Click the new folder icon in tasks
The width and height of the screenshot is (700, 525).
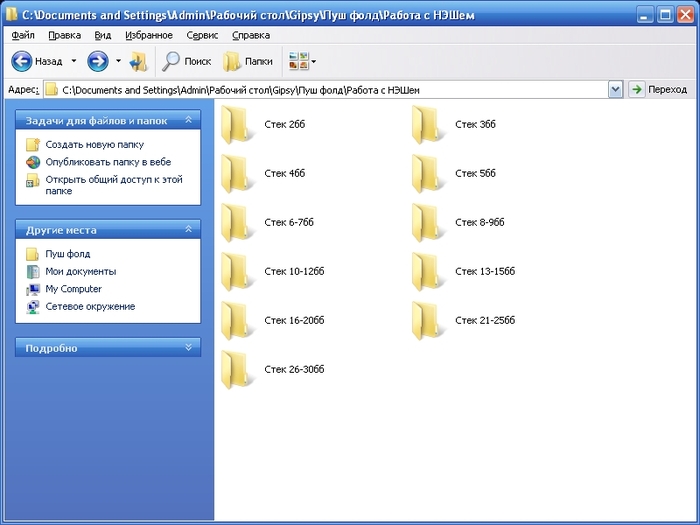point(33,145)
